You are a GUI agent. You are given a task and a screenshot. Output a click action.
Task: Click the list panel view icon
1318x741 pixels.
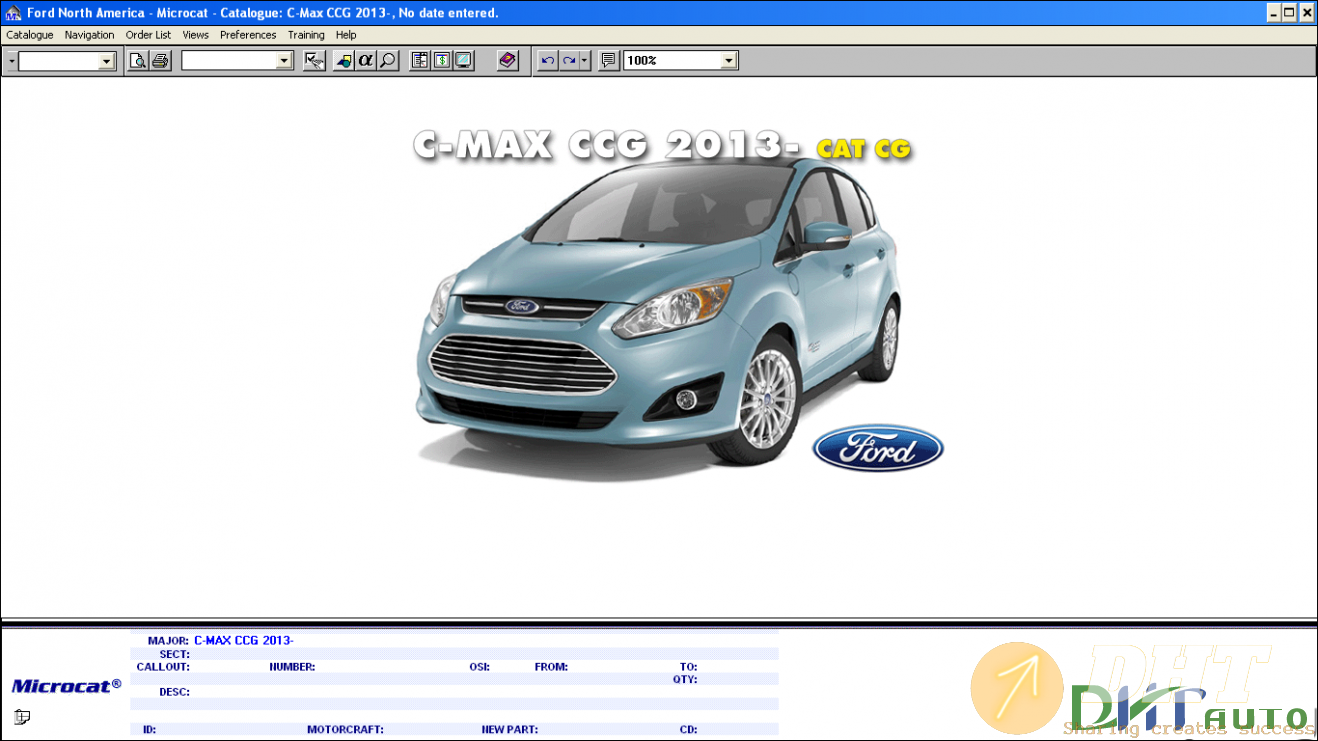coord(420,61)
